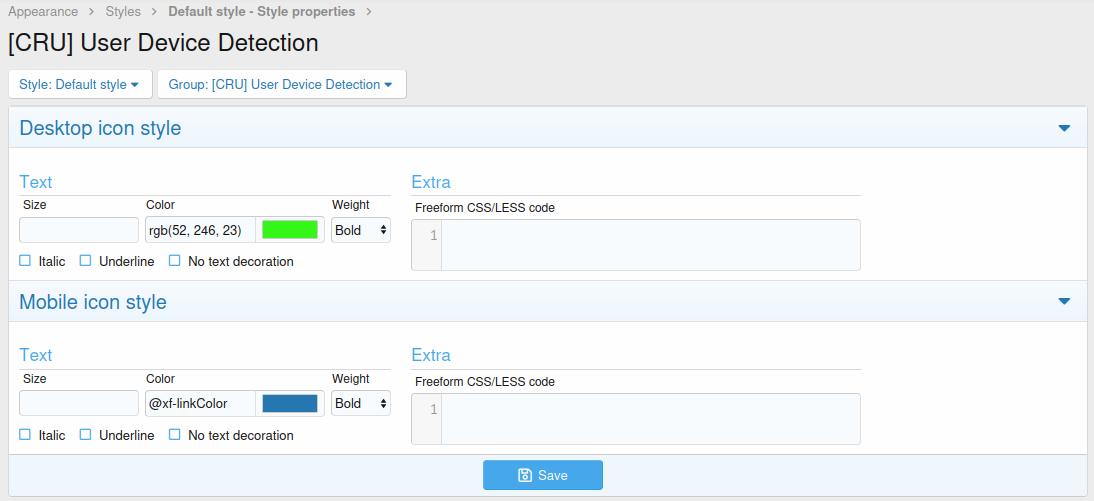Open Default style - Style properties breadcrumb
The height and width of the screenshot is (501, 1094).
tap(261, 12)
